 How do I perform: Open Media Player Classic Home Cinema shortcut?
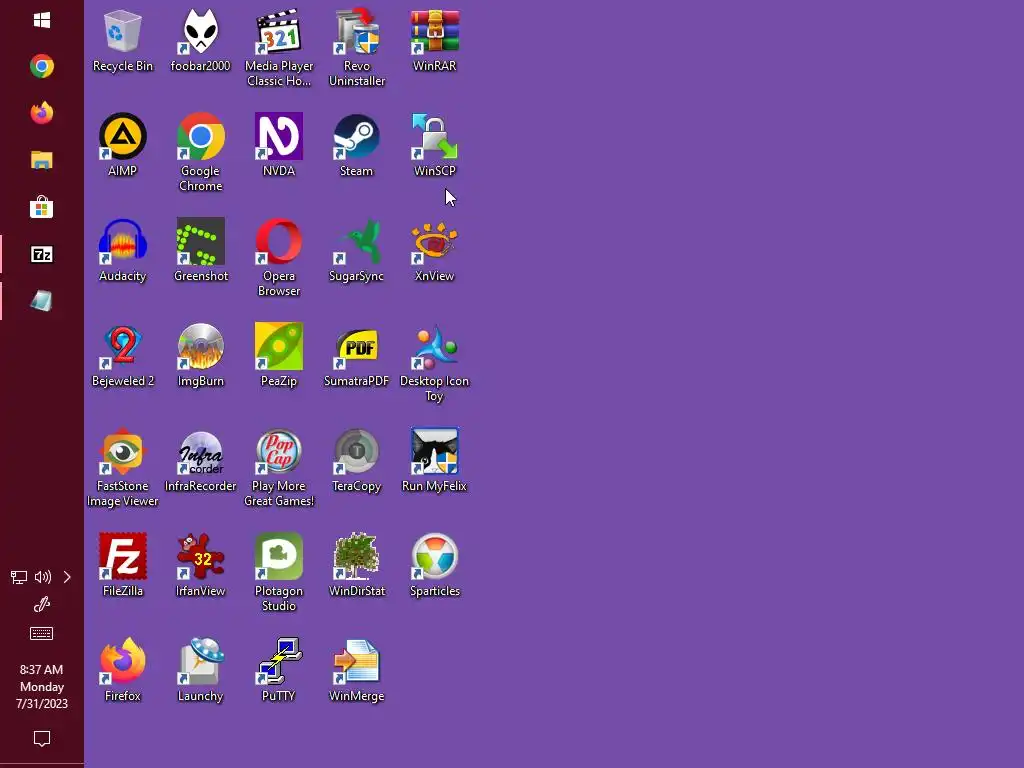(x=279, y=48)
